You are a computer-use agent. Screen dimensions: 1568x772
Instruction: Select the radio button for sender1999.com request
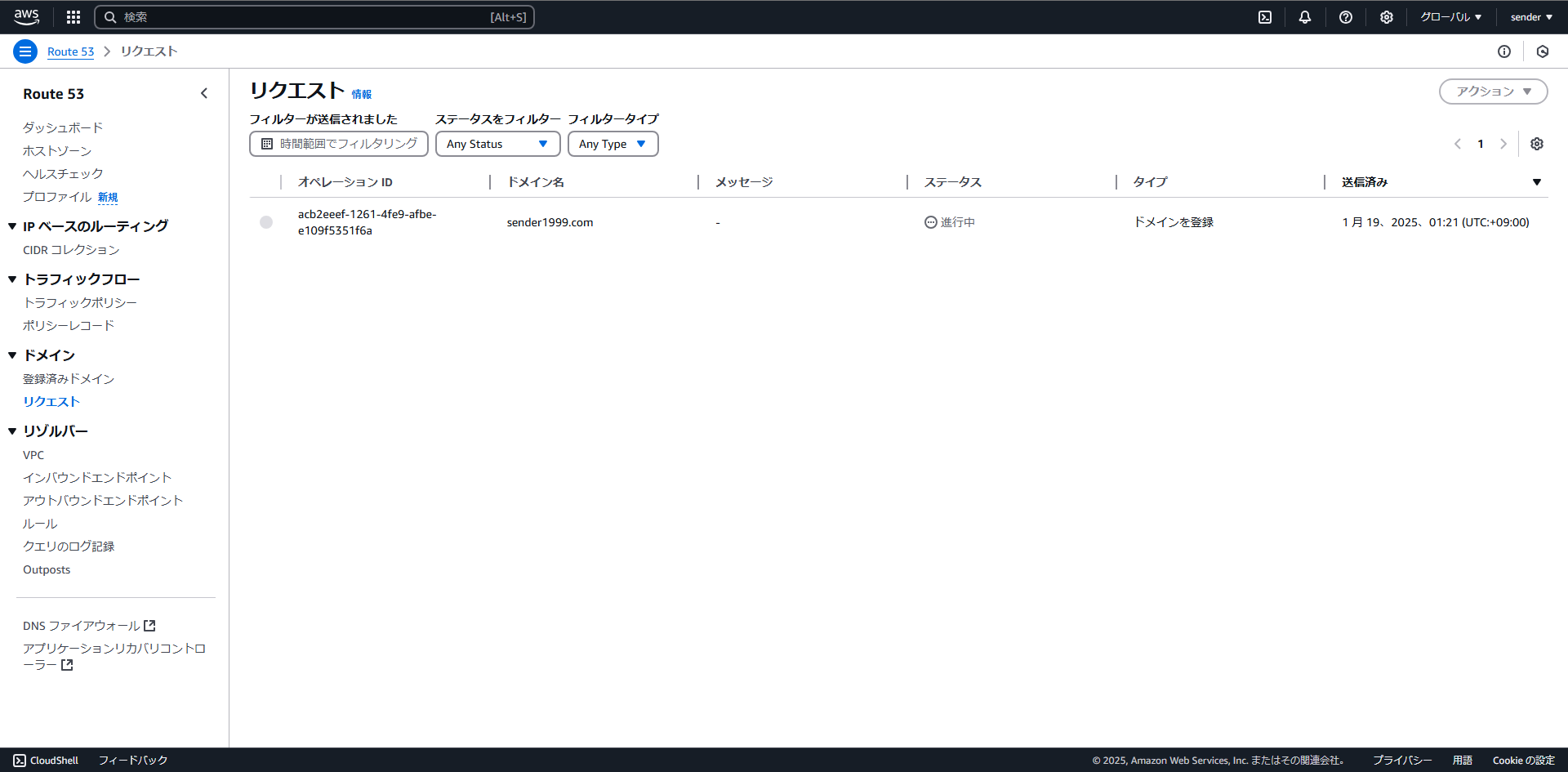coord(266,222)
